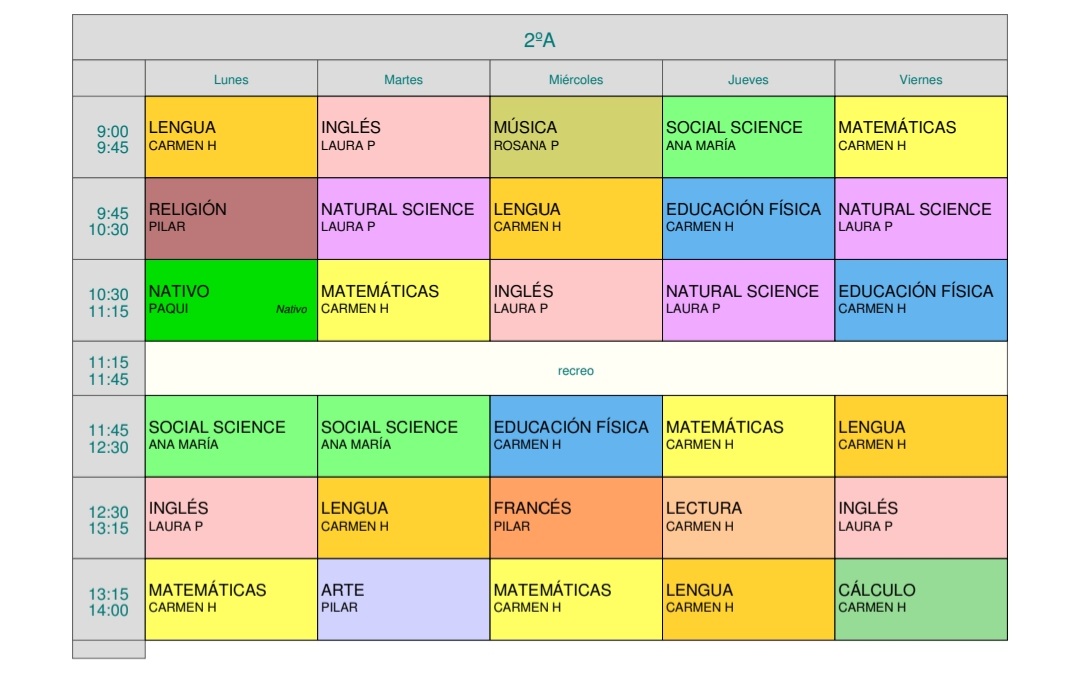Select the 13:15 14:00 time slot label
1080x699 pixels.
click(109, 601)
